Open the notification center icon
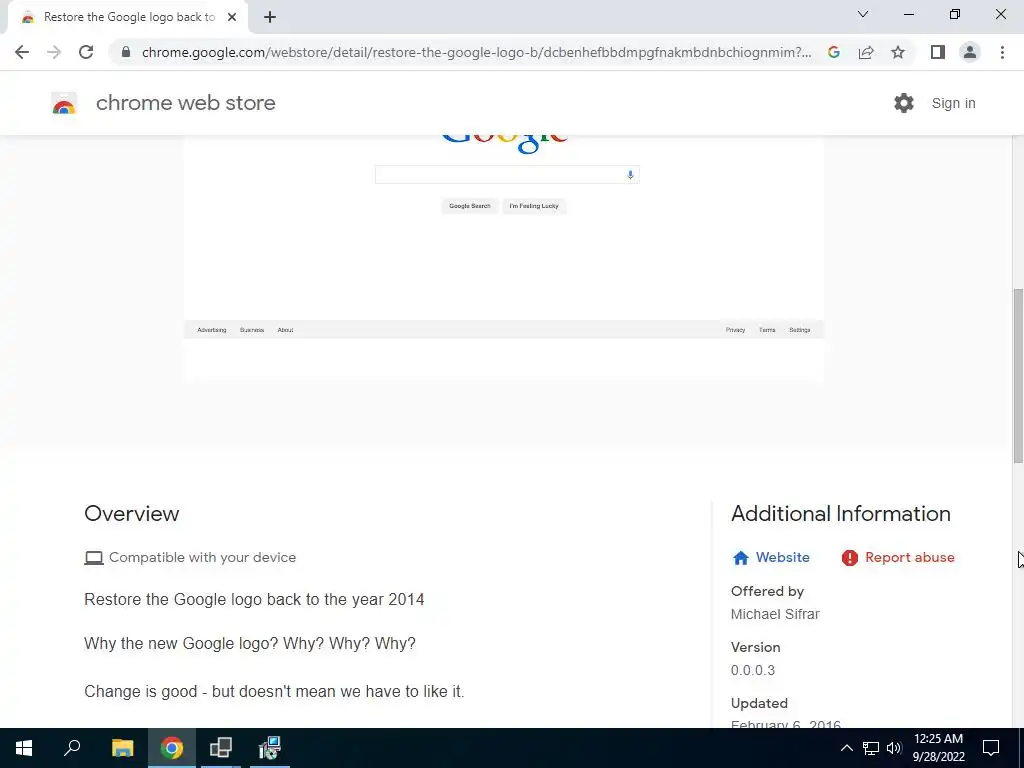Screen dimensions: 1024x768 point(991,748)
